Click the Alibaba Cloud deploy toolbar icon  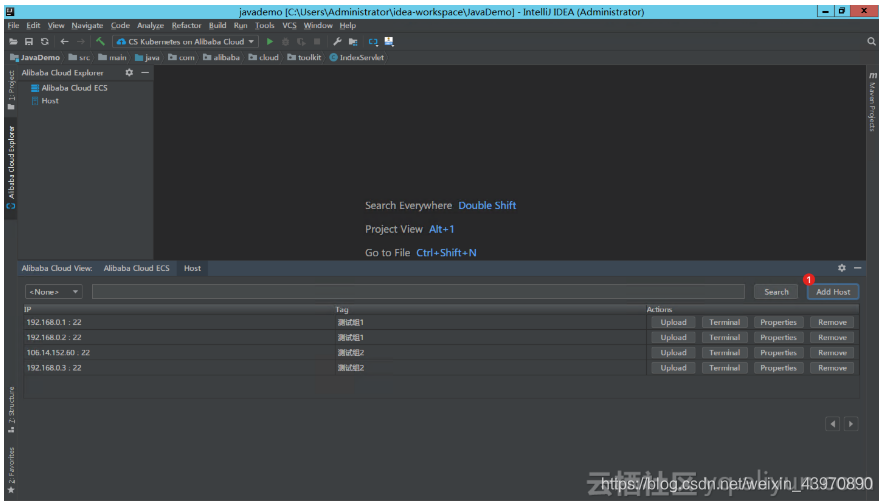(389, 42)
